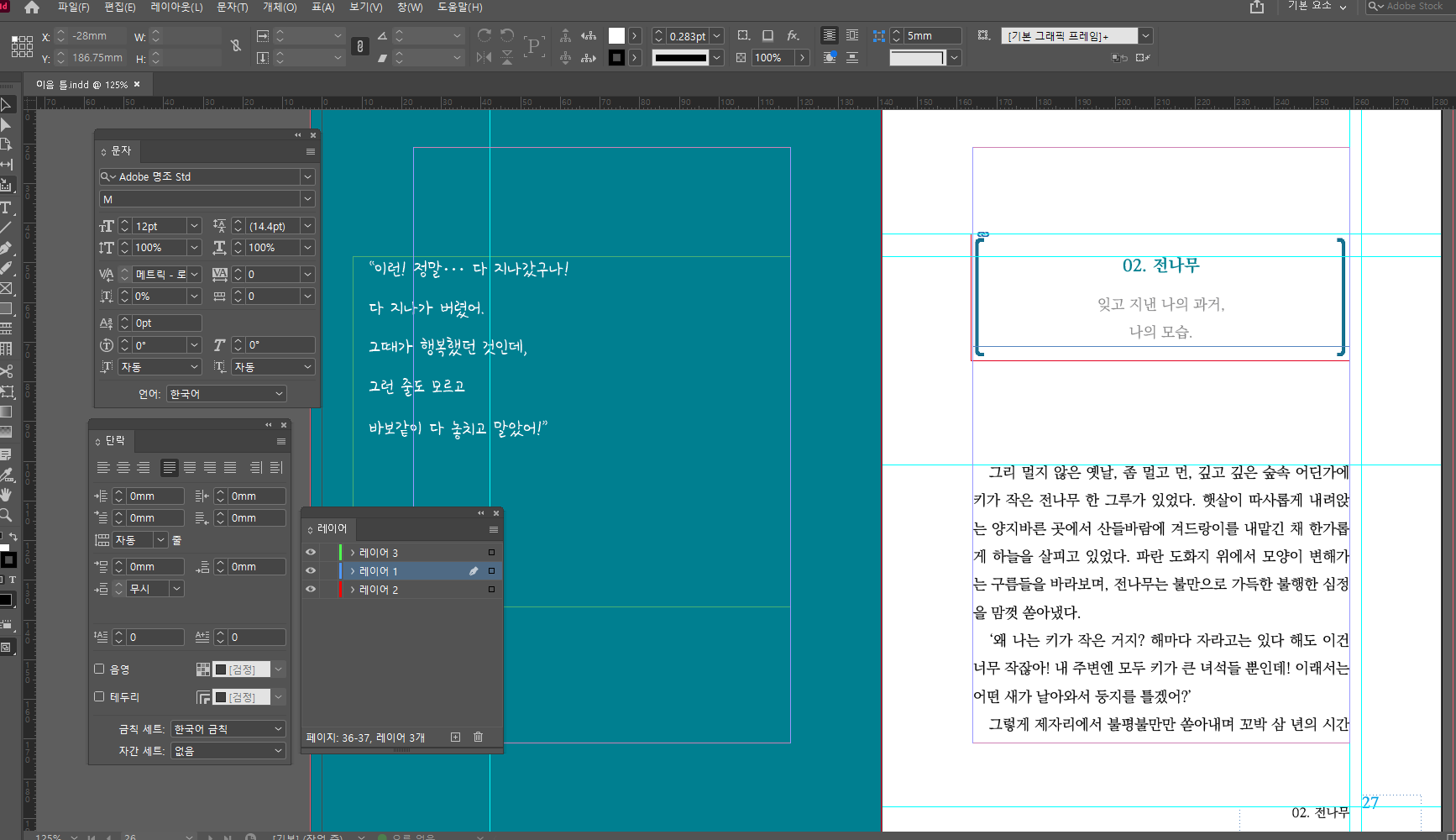Image resolution: width=1456 pixels, height=840 pixels.
Task: Select the Scissors tool in the toolbox
Action: 6,370
